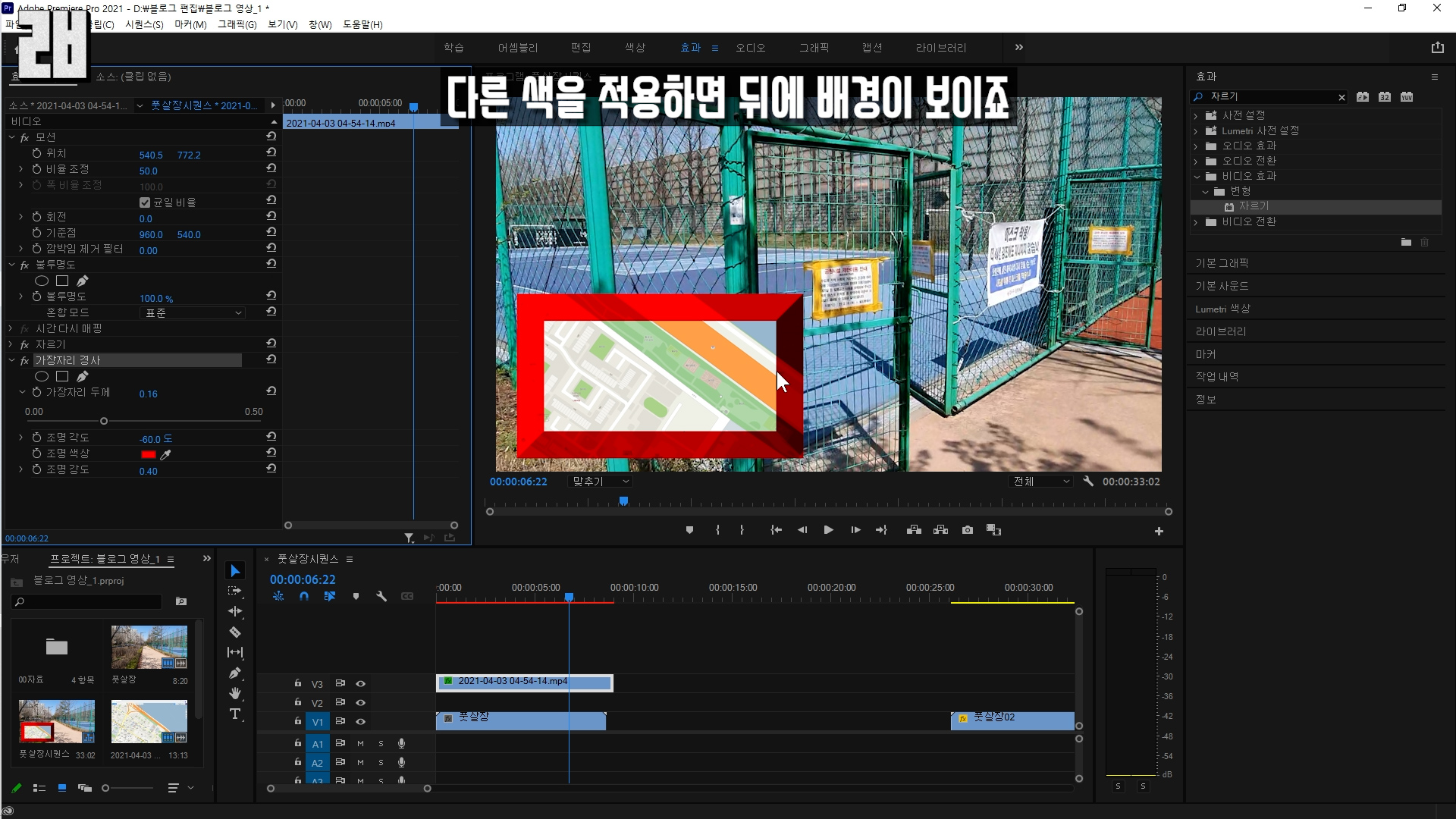Open the 맞추기 zoom level dropdown
1456x819 pixels.
tap(601, 482)
